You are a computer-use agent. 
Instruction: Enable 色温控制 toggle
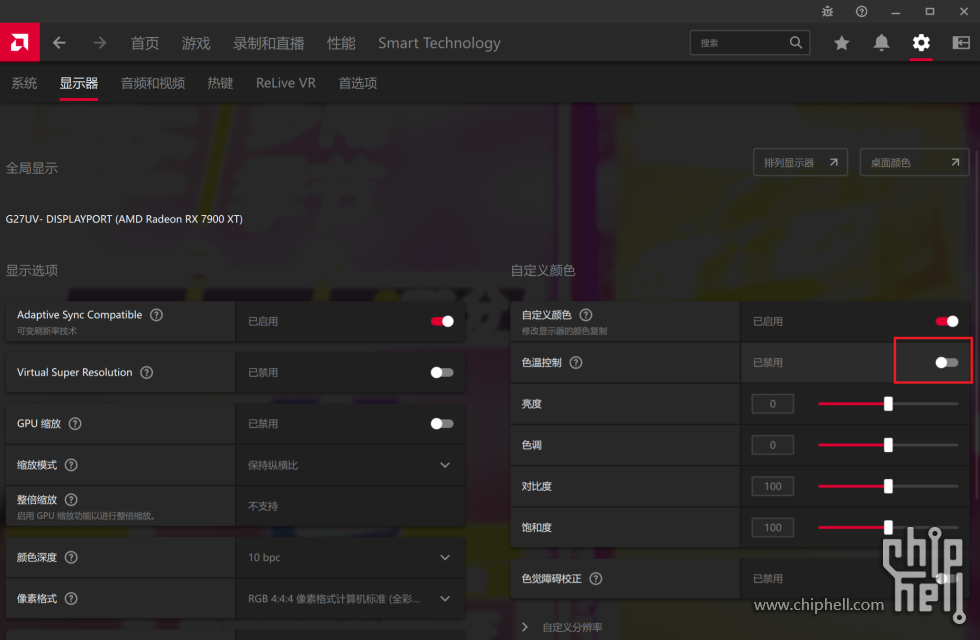click(x=947, y=362)
